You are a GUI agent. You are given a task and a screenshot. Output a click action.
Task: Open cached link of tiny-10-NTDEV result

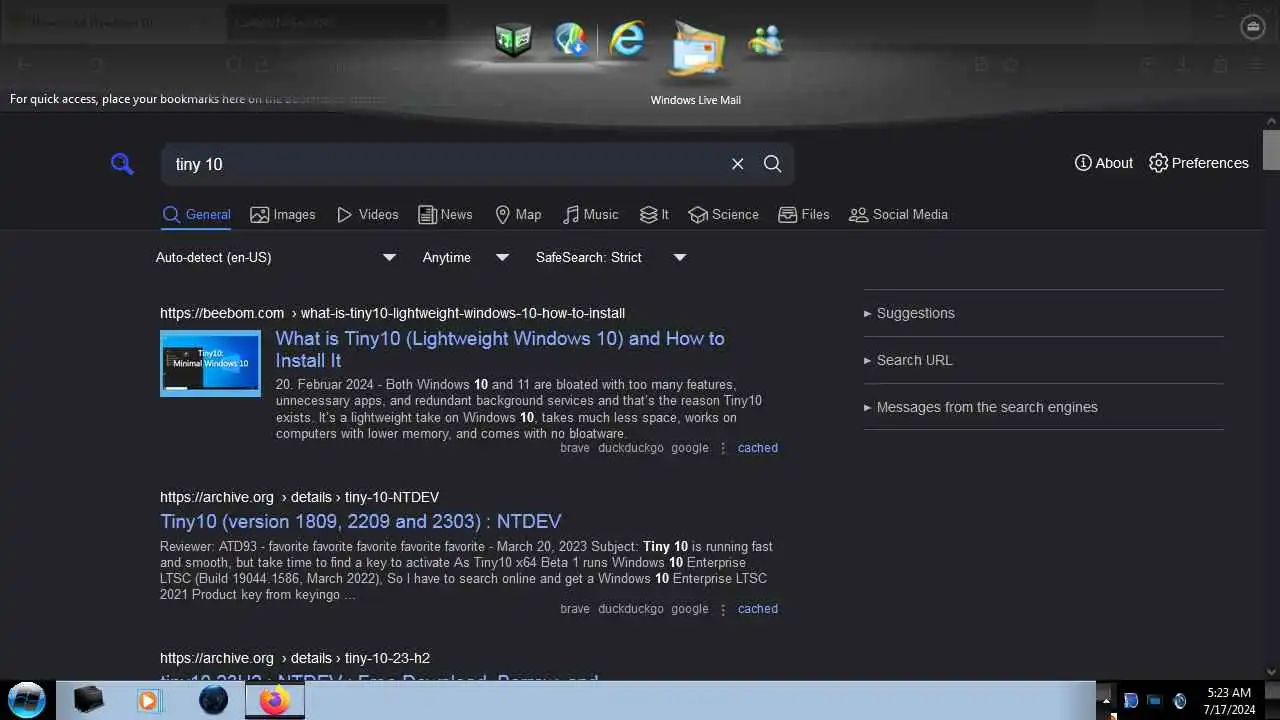coord(758,608)
